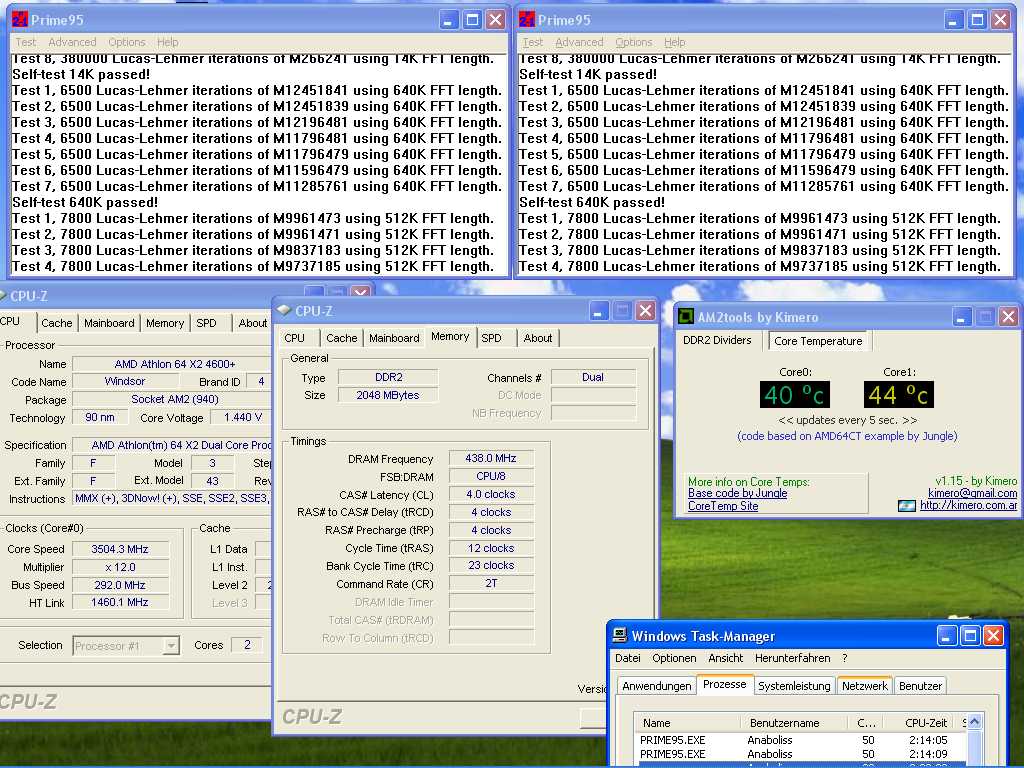Switch to Anwendungen tab in Task-Manager

click(x=656, y=686)
